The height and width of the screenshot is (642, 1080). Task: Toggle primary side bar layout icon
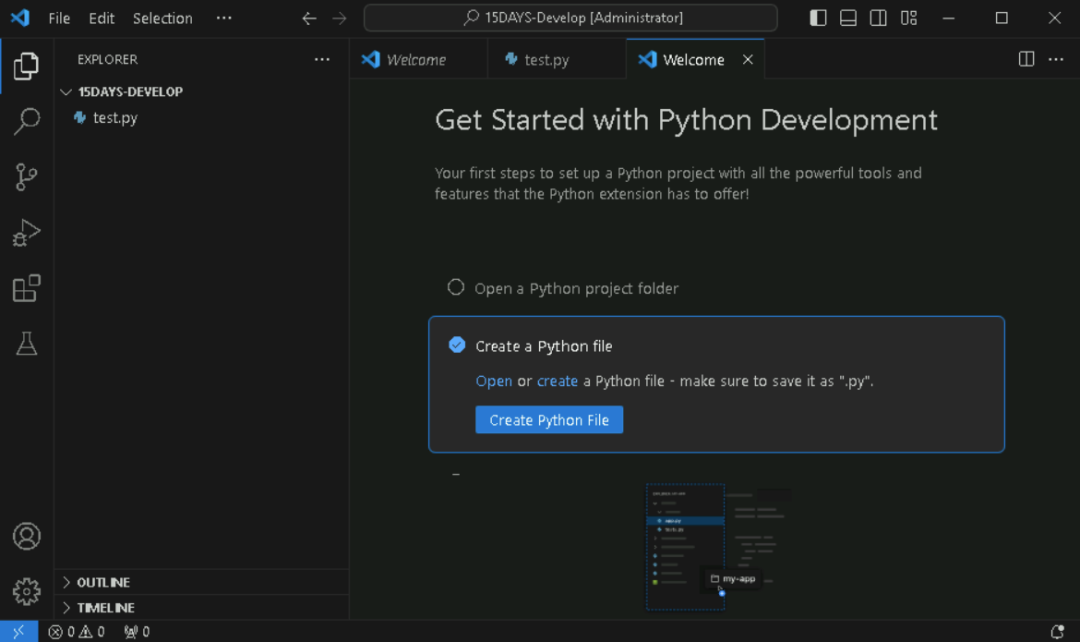pos(818,18)
